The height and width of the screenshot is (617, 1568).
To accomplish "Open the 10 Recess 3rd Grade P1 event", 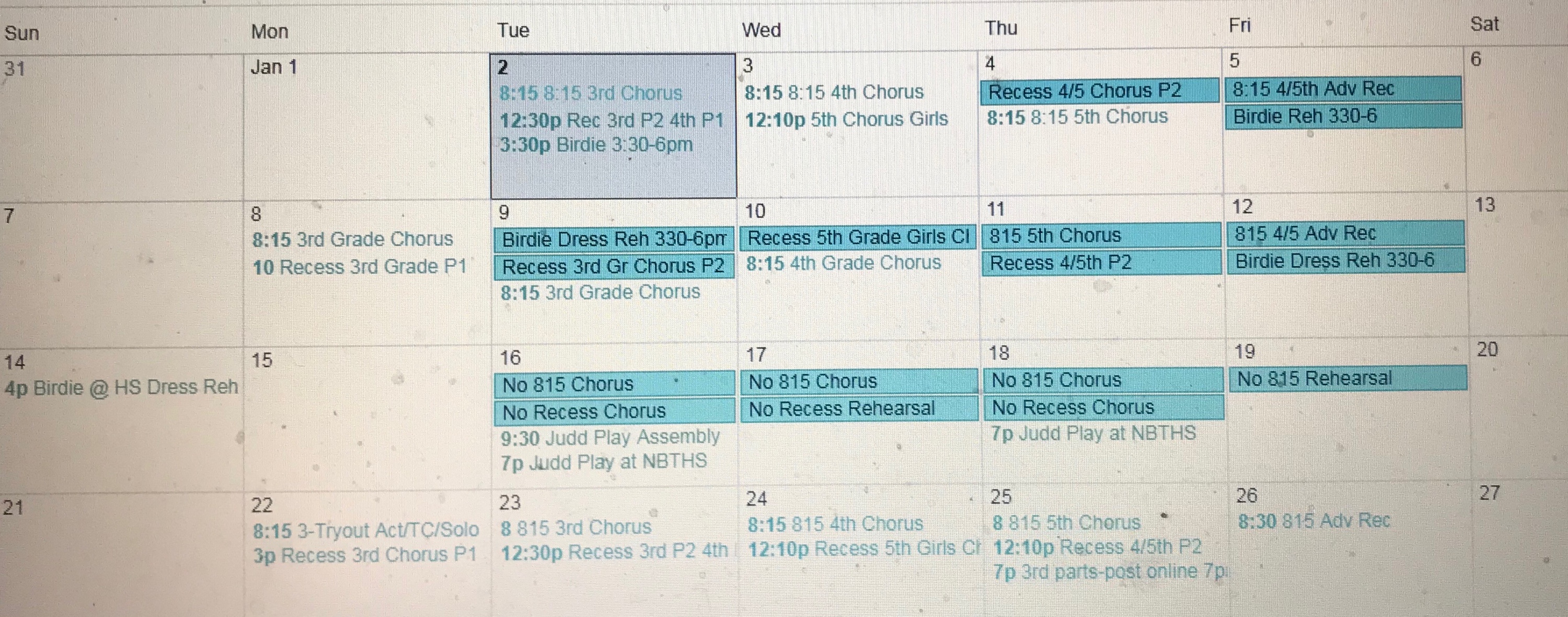I will click(359, 267).
